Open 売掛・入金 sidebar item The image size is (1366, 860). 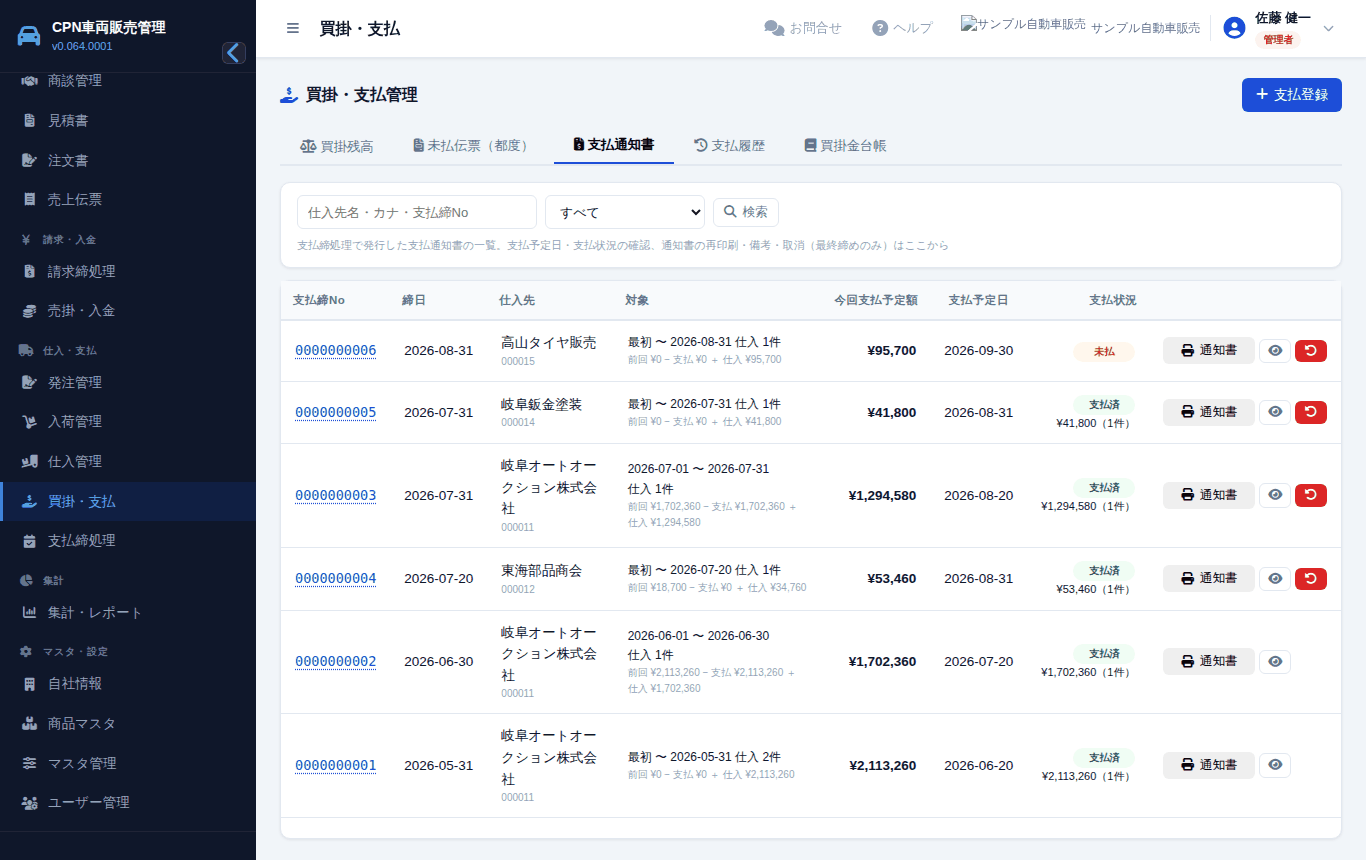[x=128, y=311]
